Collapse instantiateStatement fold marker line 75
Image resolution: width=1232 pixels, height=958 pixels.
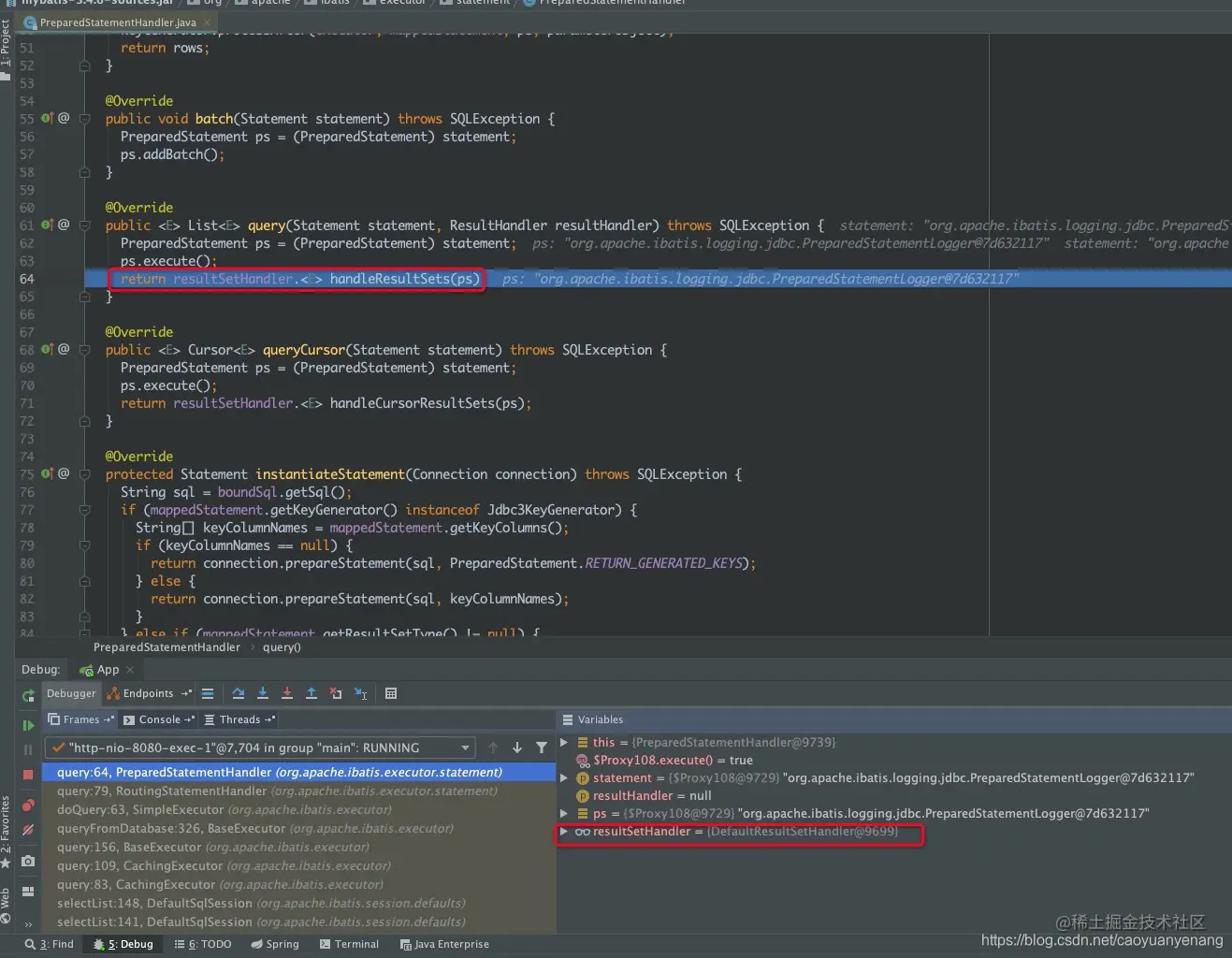point(84,474)
